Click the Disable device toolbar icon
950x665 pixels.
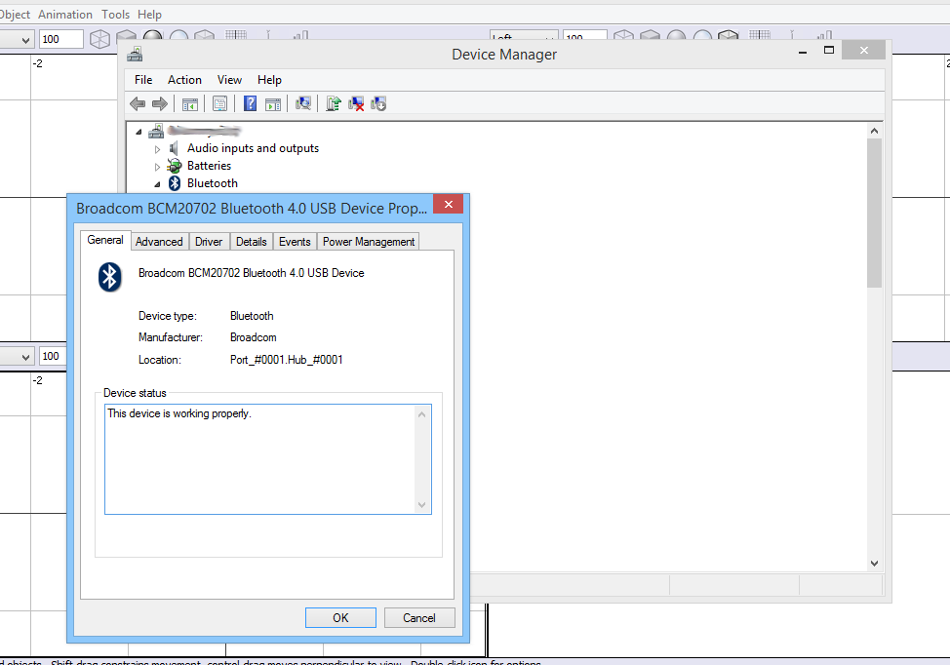click(x=379, y=104)
